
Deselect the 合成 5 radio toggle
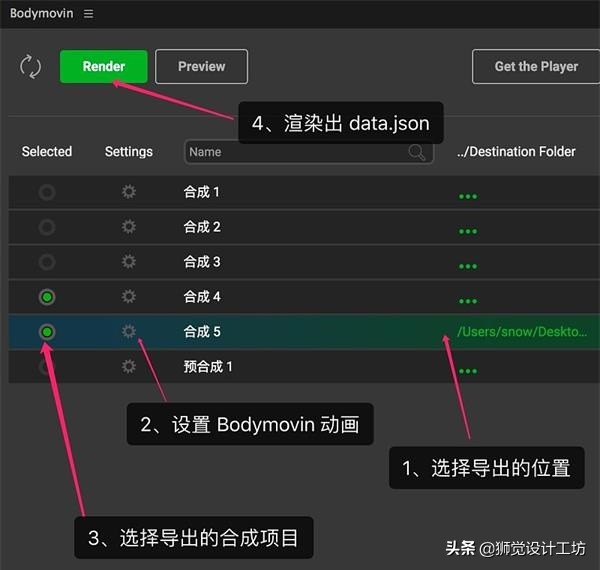[47, 332]
